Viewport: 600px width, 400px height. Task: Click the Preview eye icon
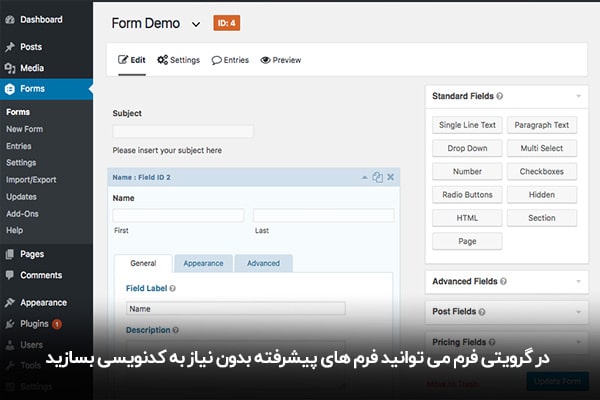pos(265,60)
